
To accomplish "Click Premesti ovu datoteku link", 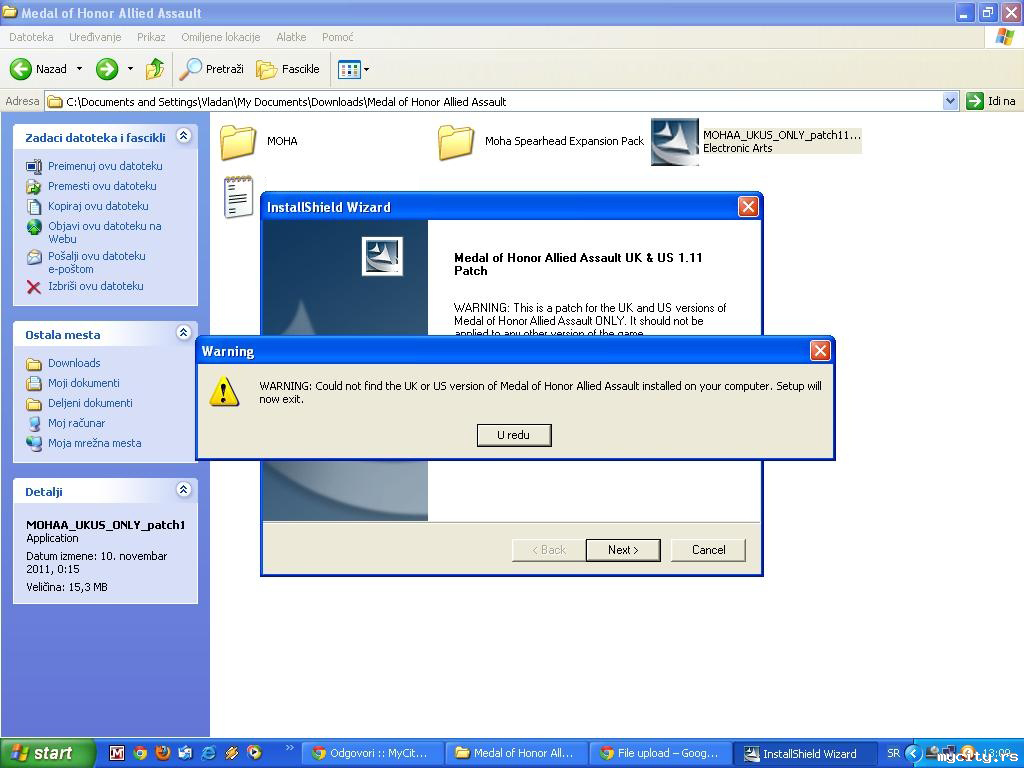I will pyautogui.click(x=102, y=186).
